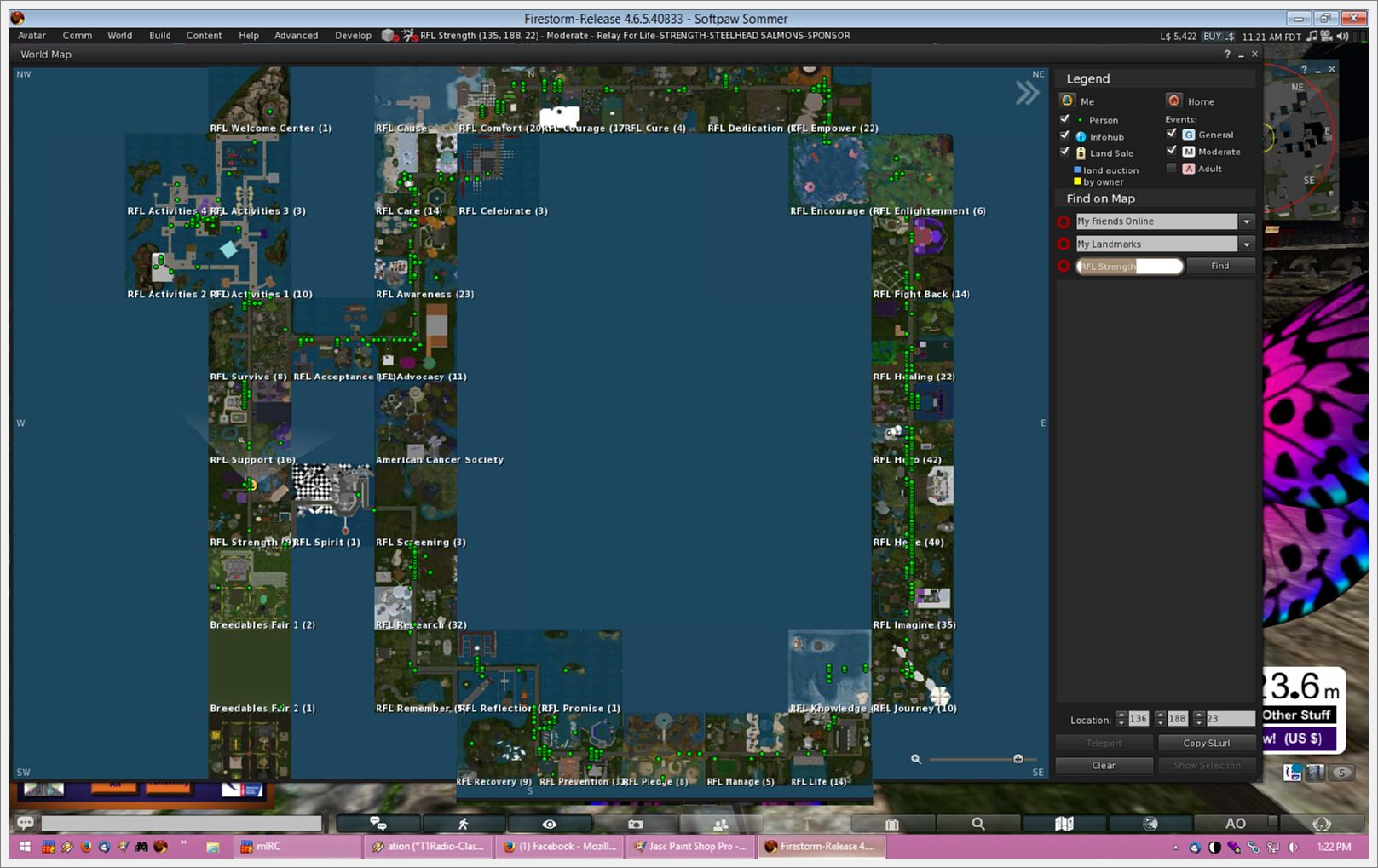
Task: Open the Advanced menu
Action: [x=296, y=36]
